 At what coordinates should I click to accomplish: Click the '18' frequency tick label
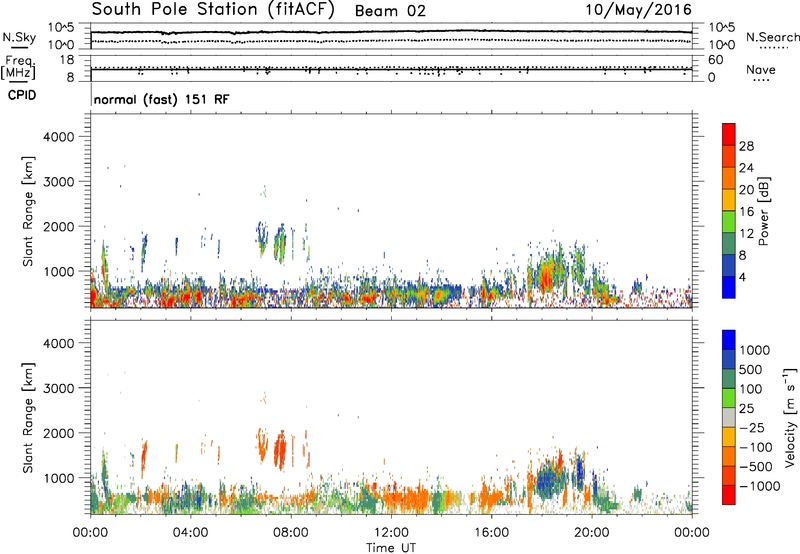(67, 60)
